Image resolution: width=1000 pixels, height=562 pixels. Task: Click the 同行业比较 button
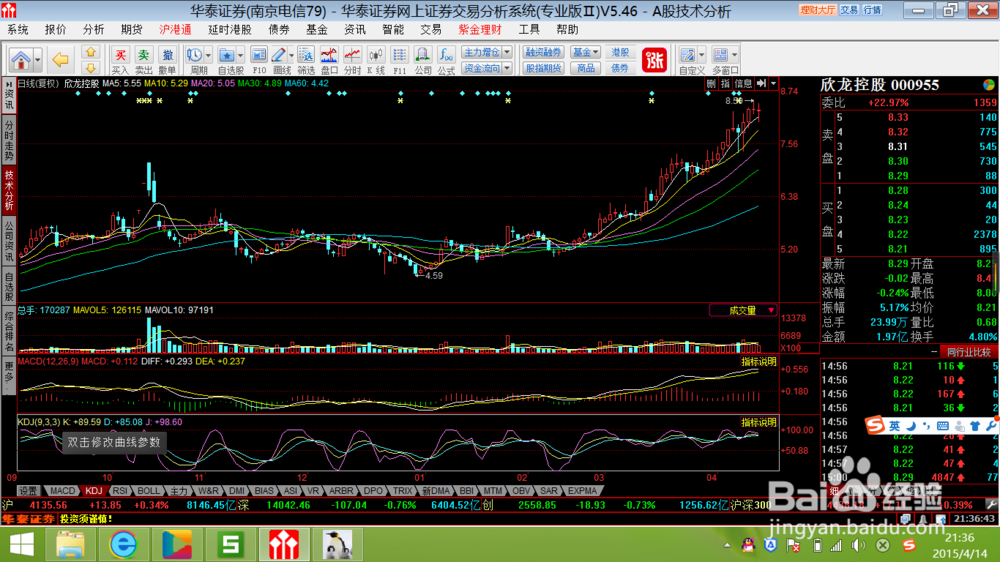(969, 352)
